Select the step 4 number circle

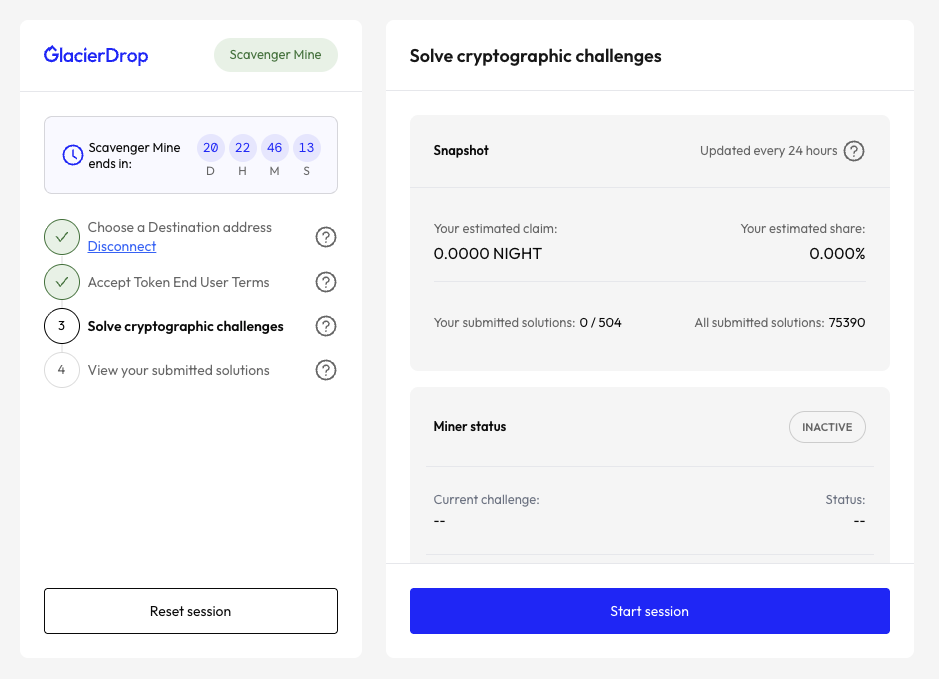point(62,370)
